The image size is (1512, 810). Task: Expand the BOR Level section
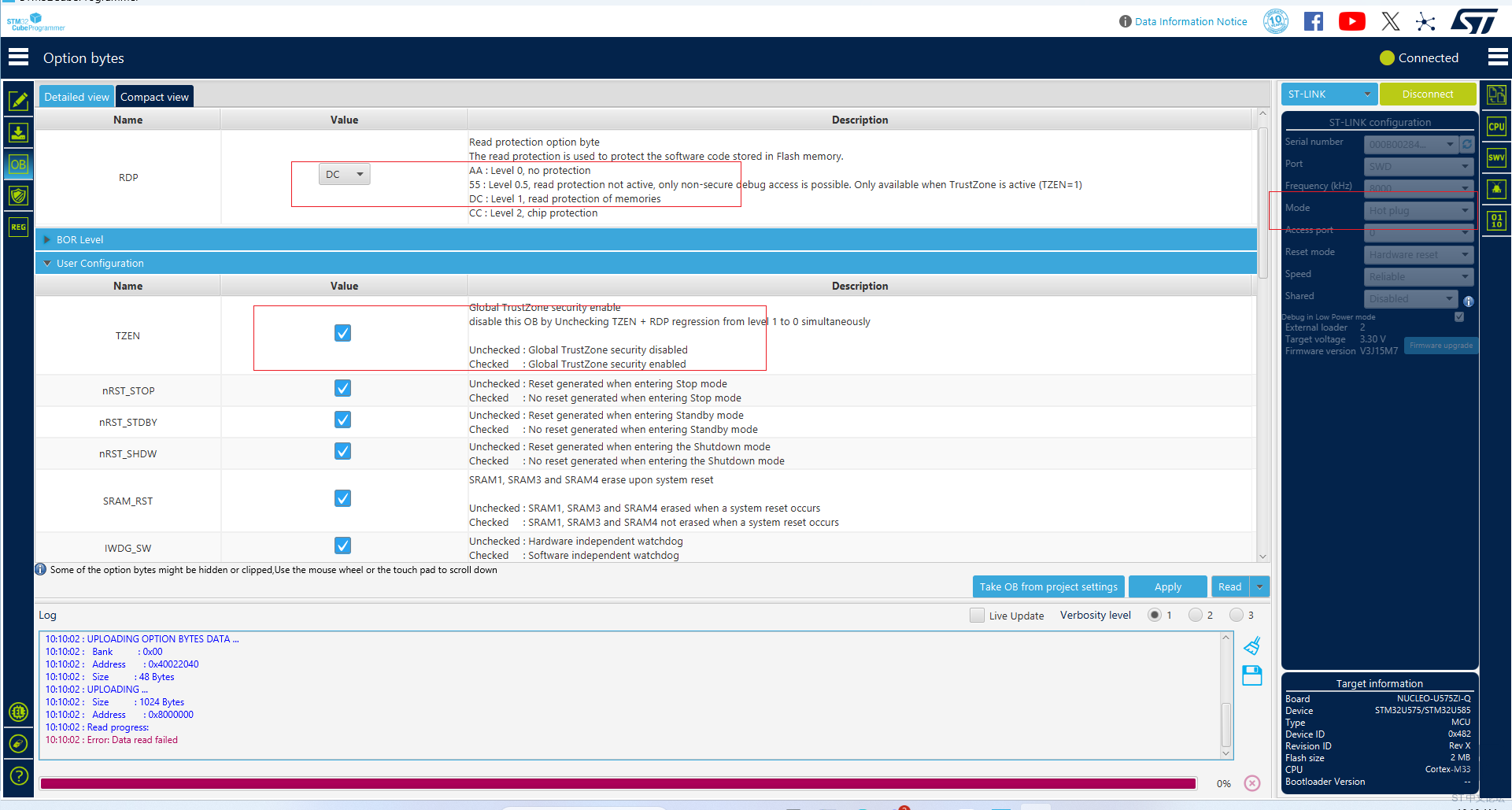point(47,240)
